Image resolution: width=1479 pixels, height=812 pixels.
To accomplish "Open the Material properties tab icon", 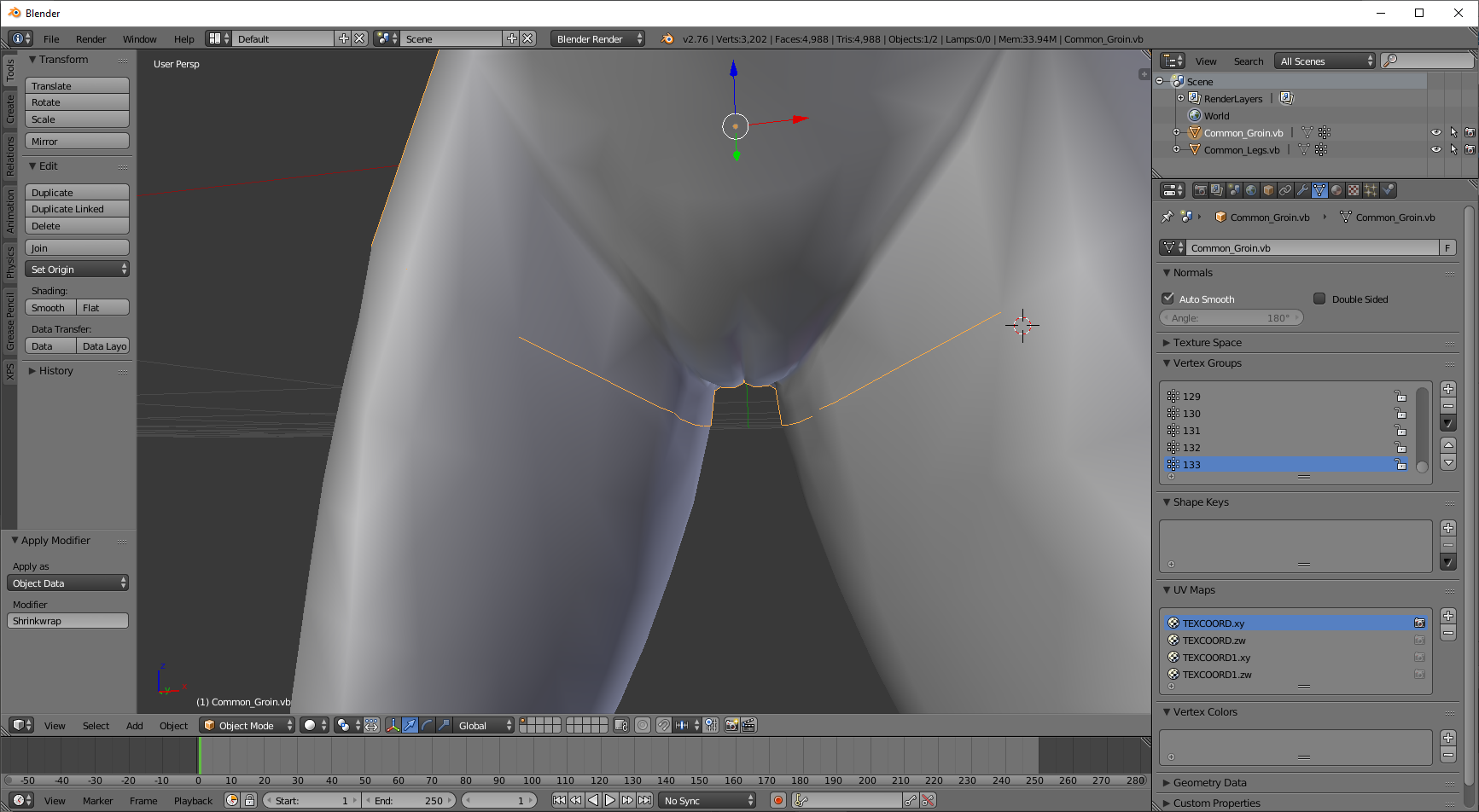I will [x=1336, y=190].
